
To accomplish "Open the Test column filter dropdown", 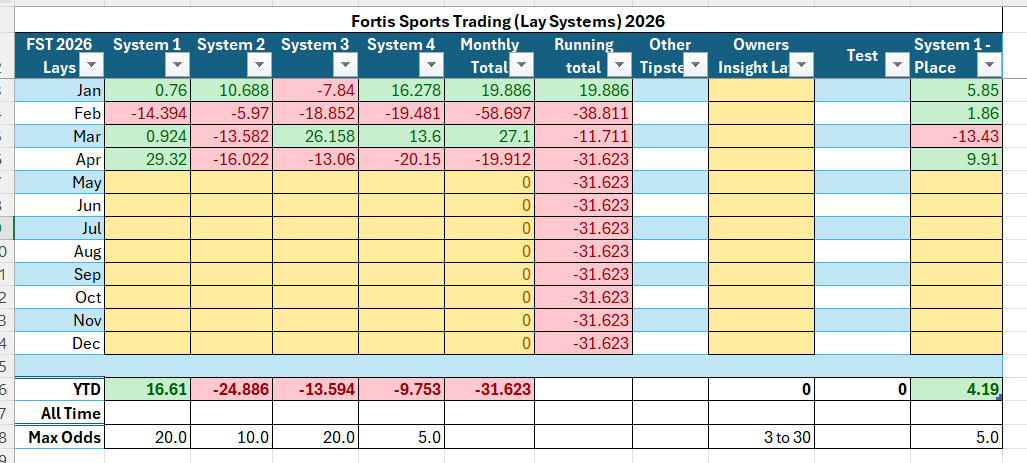I will point(897,65).
